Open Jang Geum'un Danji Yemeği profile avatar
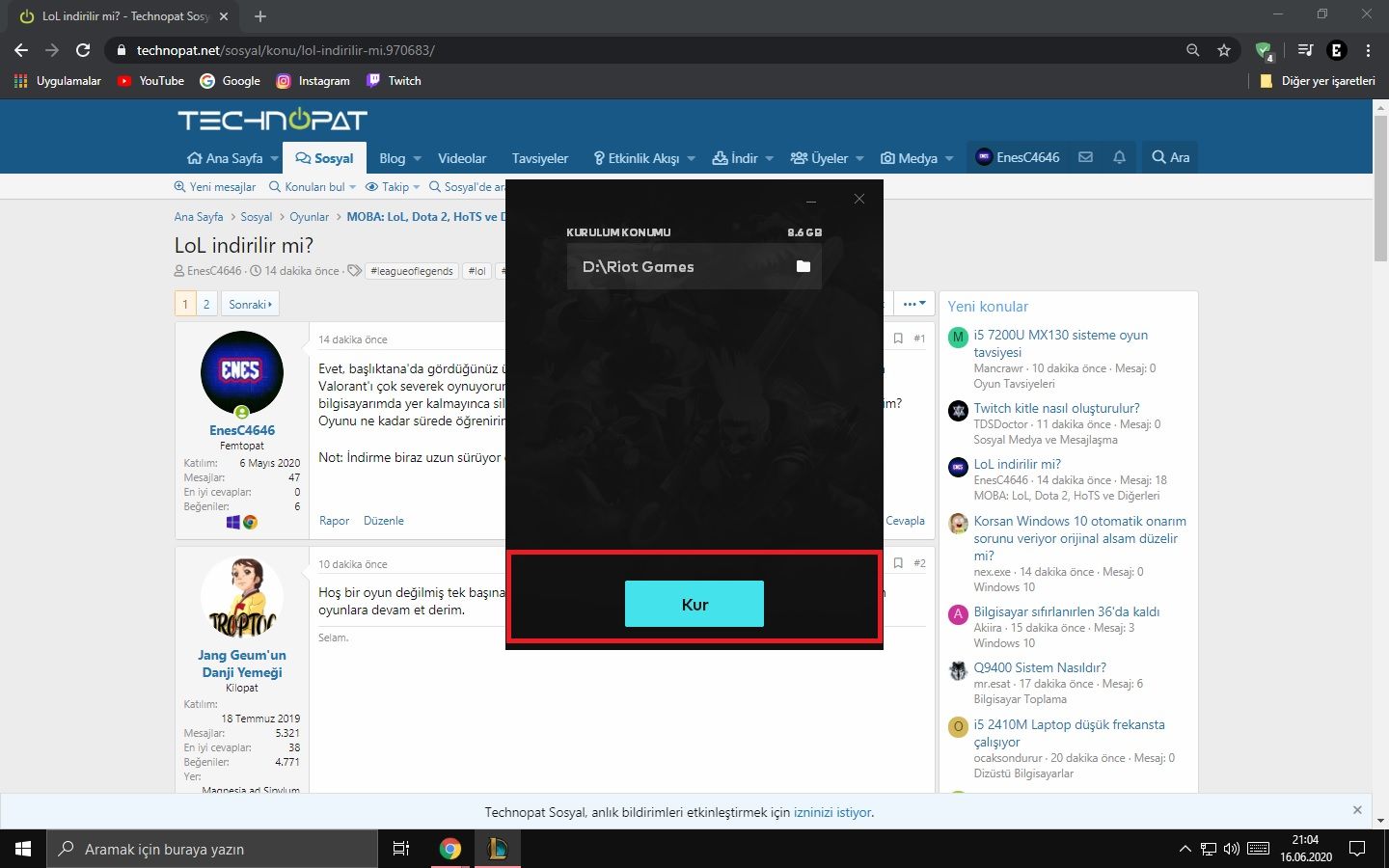This screenshot has width=1389, height=868. coord(242,598)
